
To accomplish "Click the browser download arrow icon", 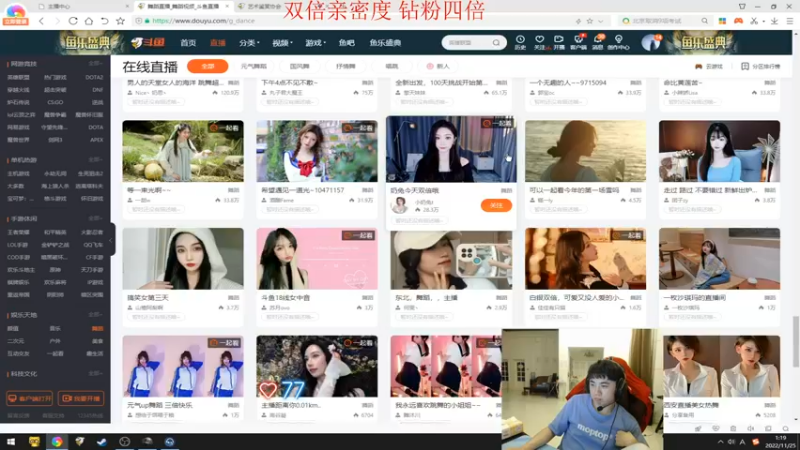I will 774,21.
